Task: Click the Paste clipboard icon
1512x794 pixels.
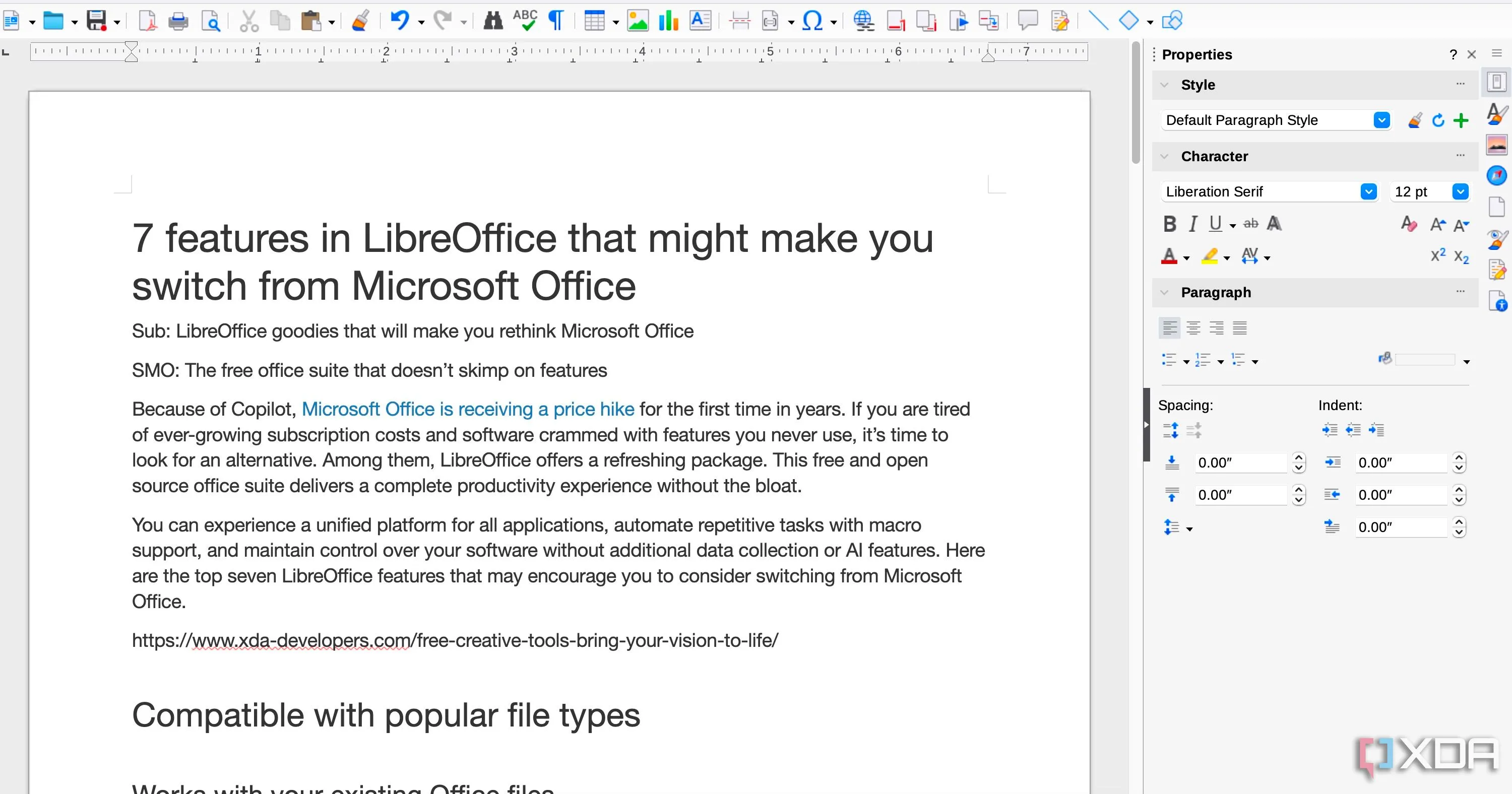Action: coord(311,21)
